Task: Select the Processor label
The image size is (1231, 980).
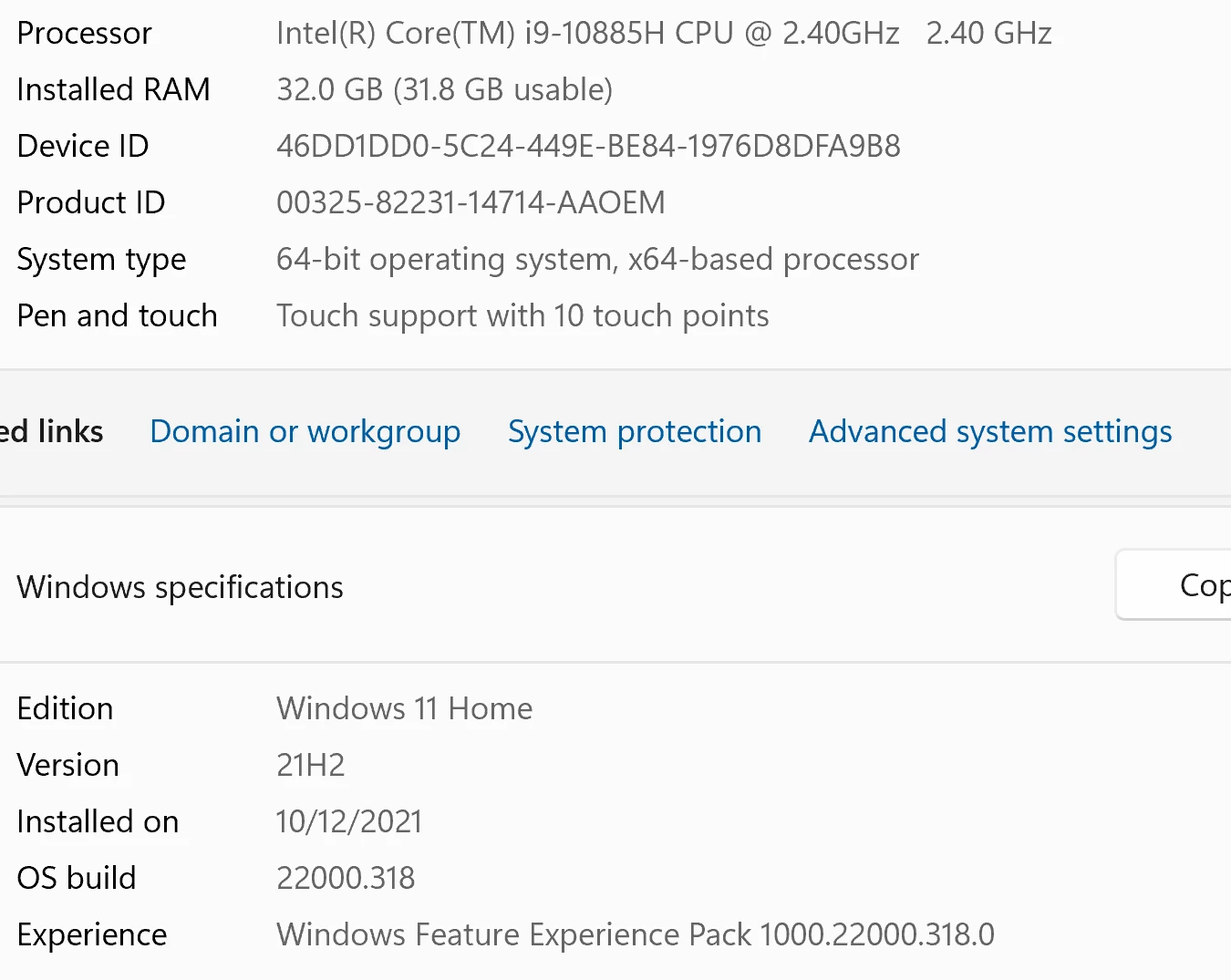Action: click(x=84, y=33)
